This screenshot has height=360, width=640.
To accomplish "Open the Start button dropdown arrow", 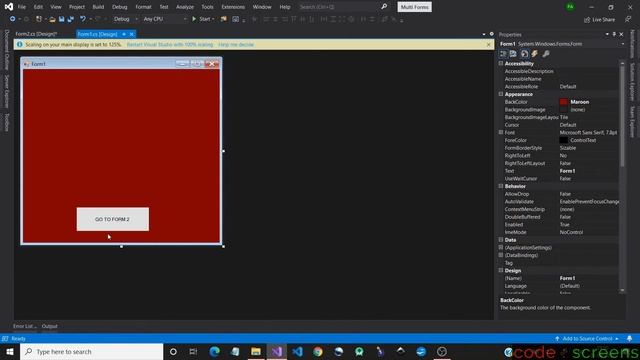I will tap(213, 19).
